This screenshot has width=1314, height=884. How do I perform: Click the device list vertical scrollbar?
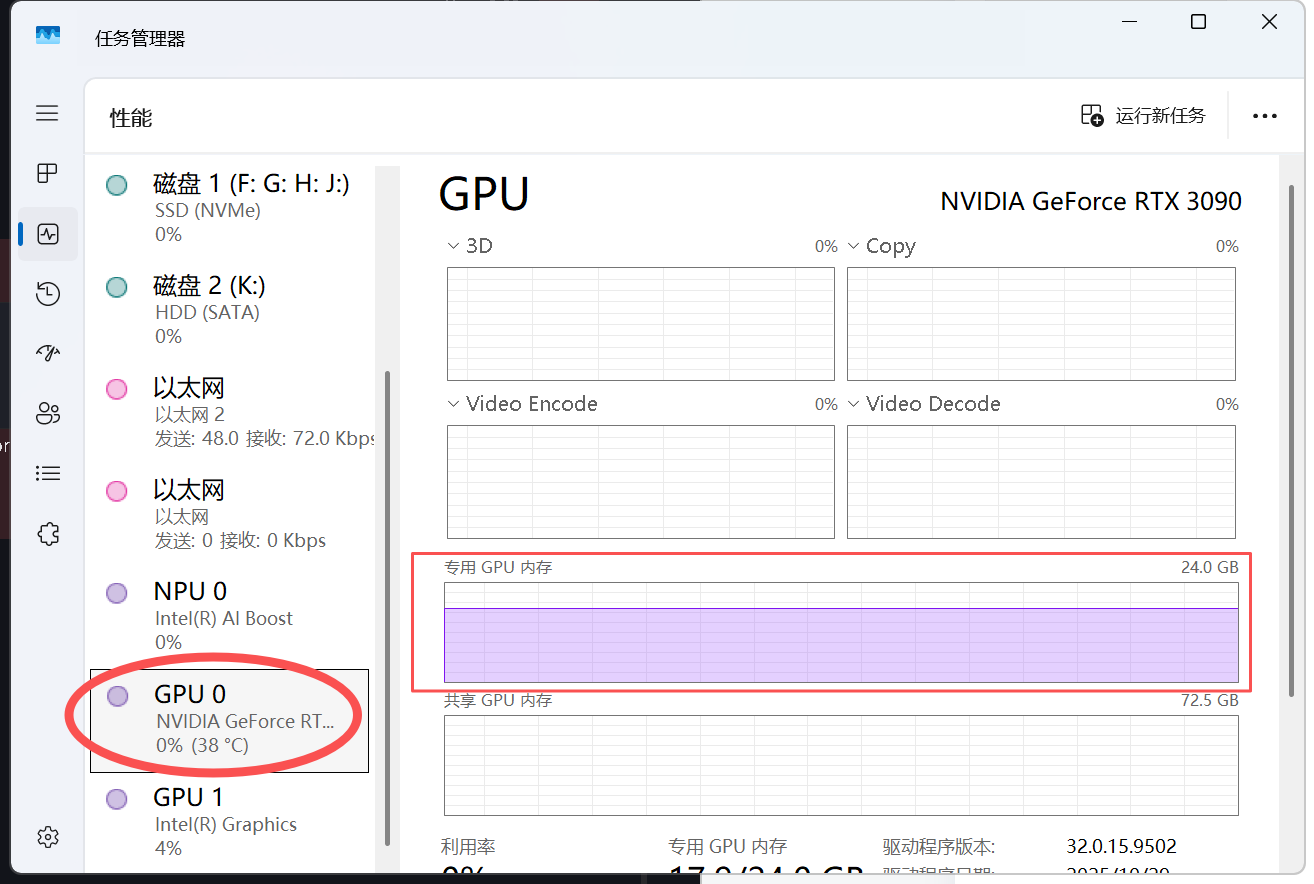pyautogui.click(x=387, y=608)
